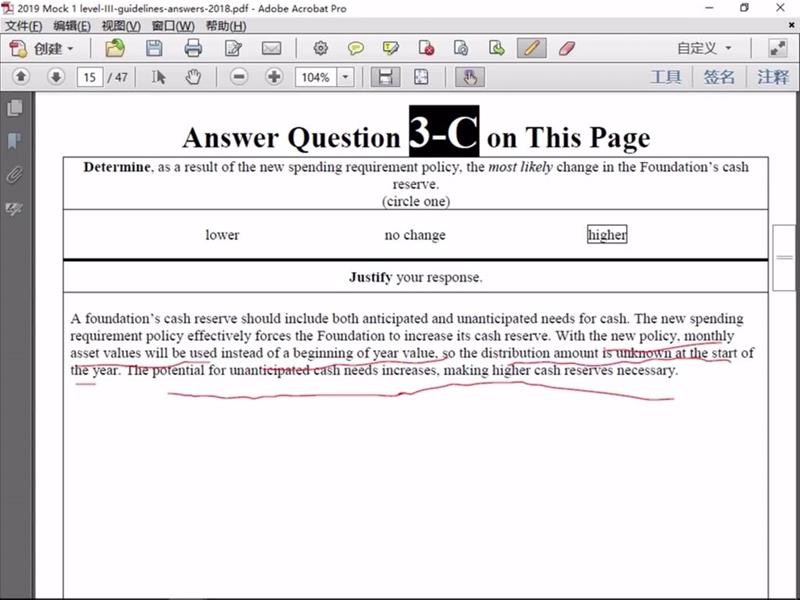
Task: Open the 窗口(W) menu
Action: point(173,26)
